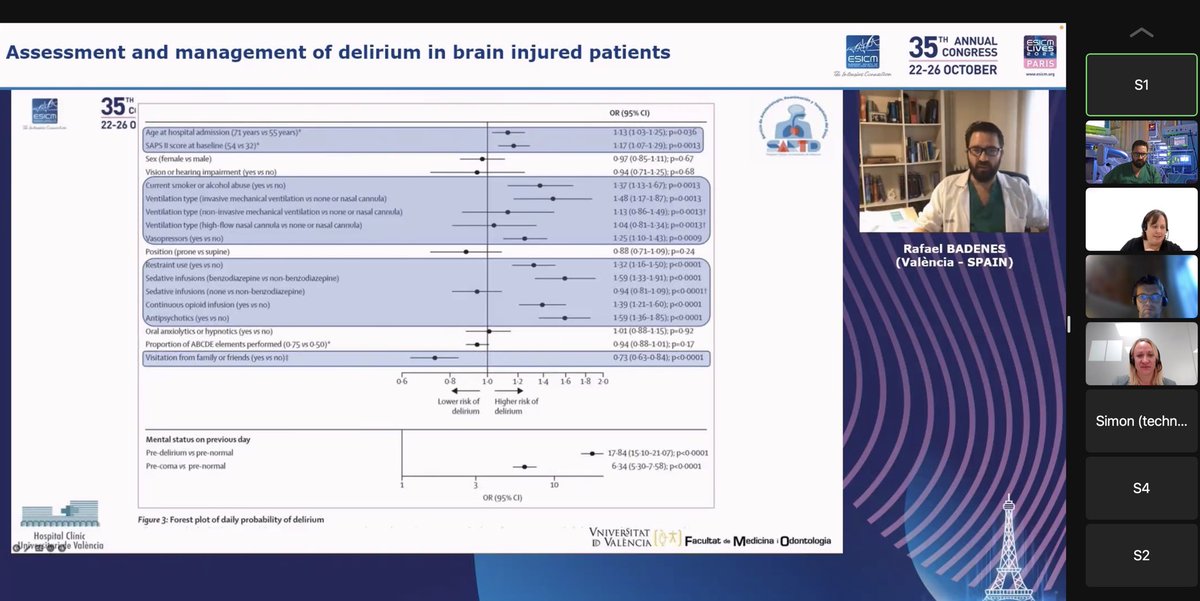Click the ESICM LIVES 2022 Paris logo

(x=1040, y=50)
